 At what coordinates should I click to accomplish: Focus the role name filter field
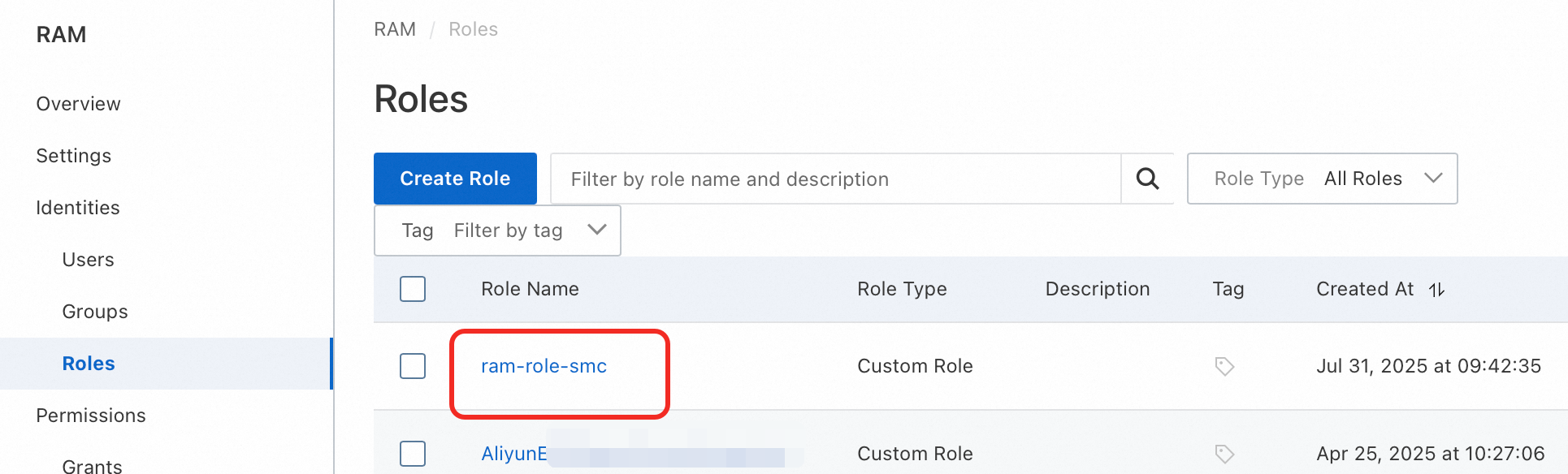(x=835, y=179)
